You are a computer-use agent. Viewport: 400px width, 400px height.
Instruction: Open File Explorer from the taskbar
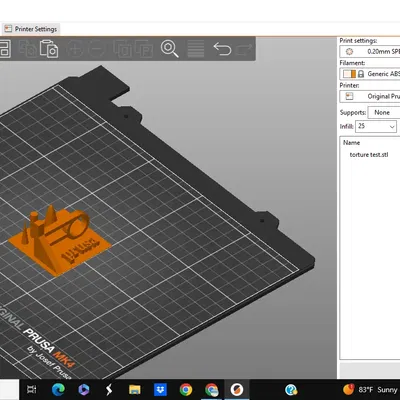point(135,389)
